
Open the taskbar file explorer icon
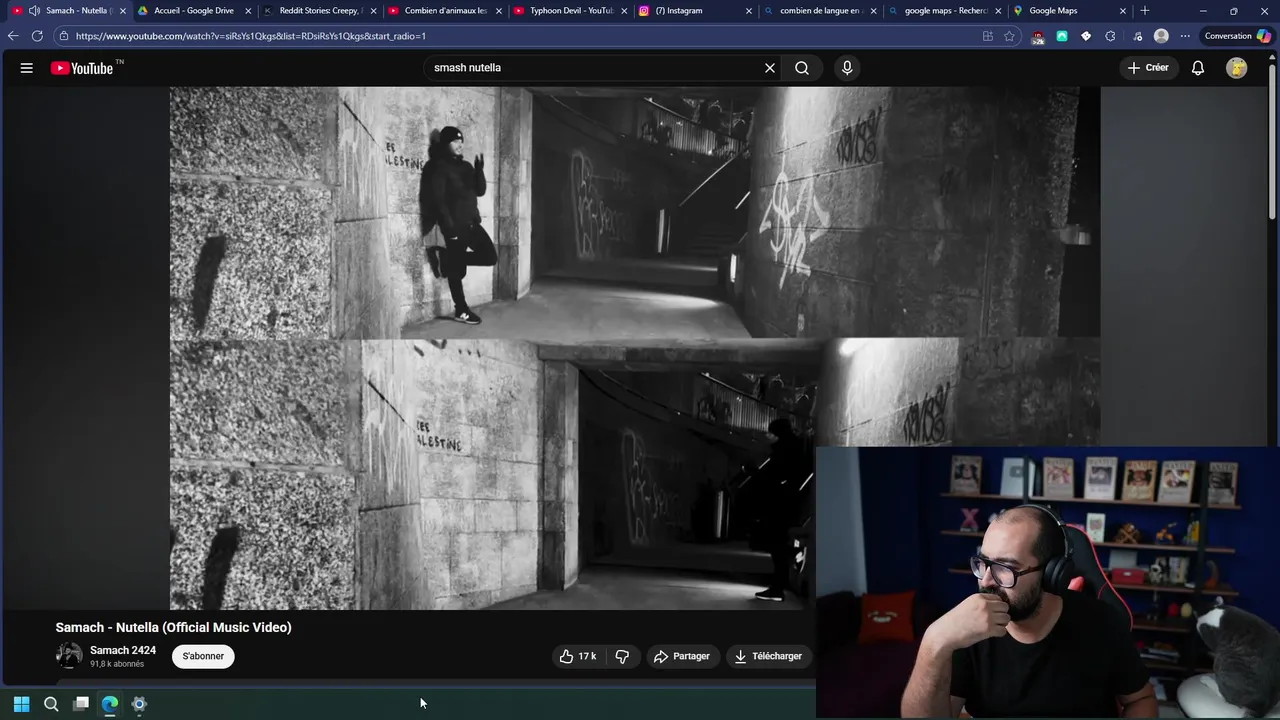pyautogui.click(x=81, y=704)
